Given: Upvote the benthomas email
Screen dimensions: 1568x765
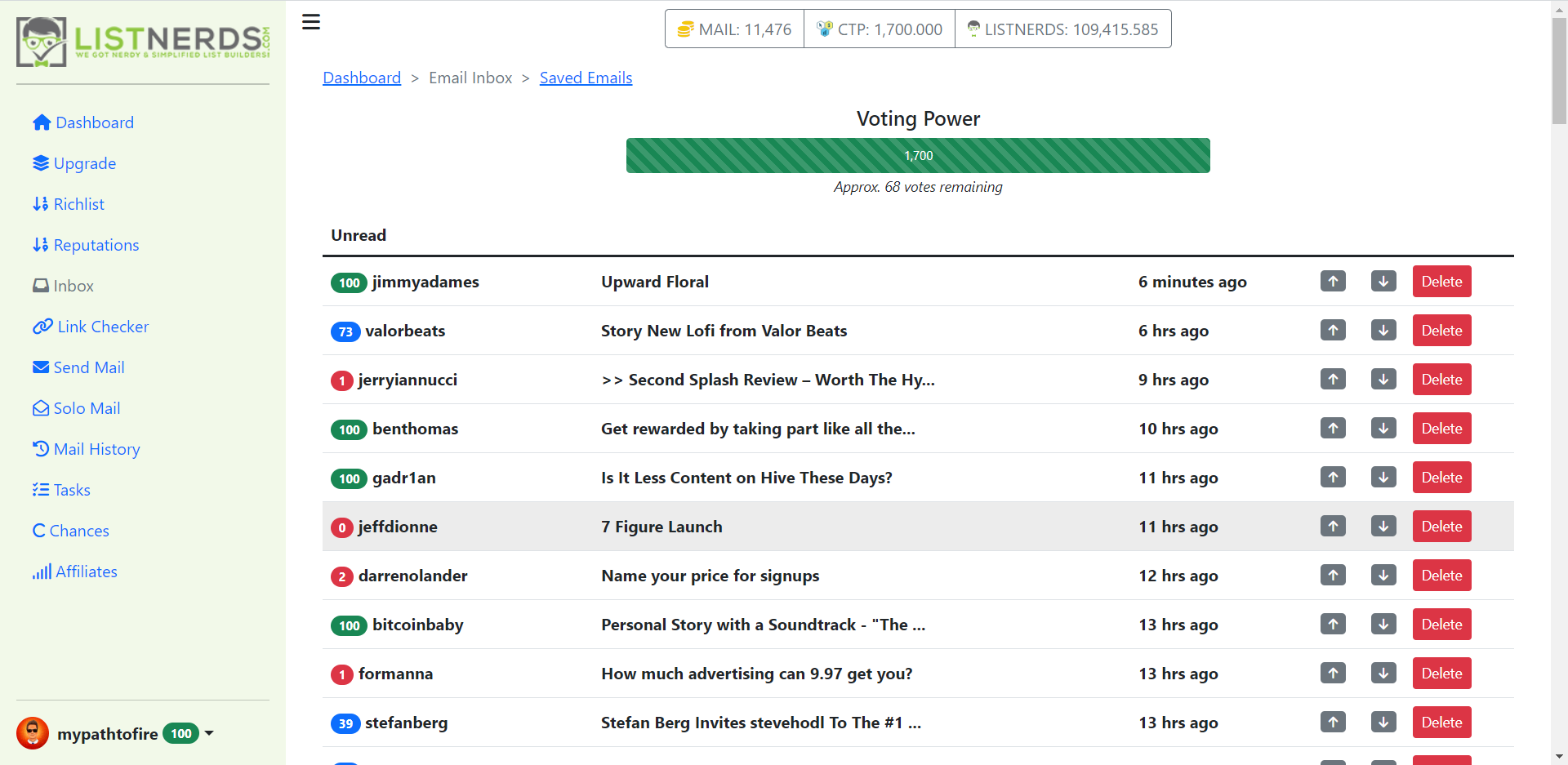Looking at the screenshot, I should click(1333, 429).
